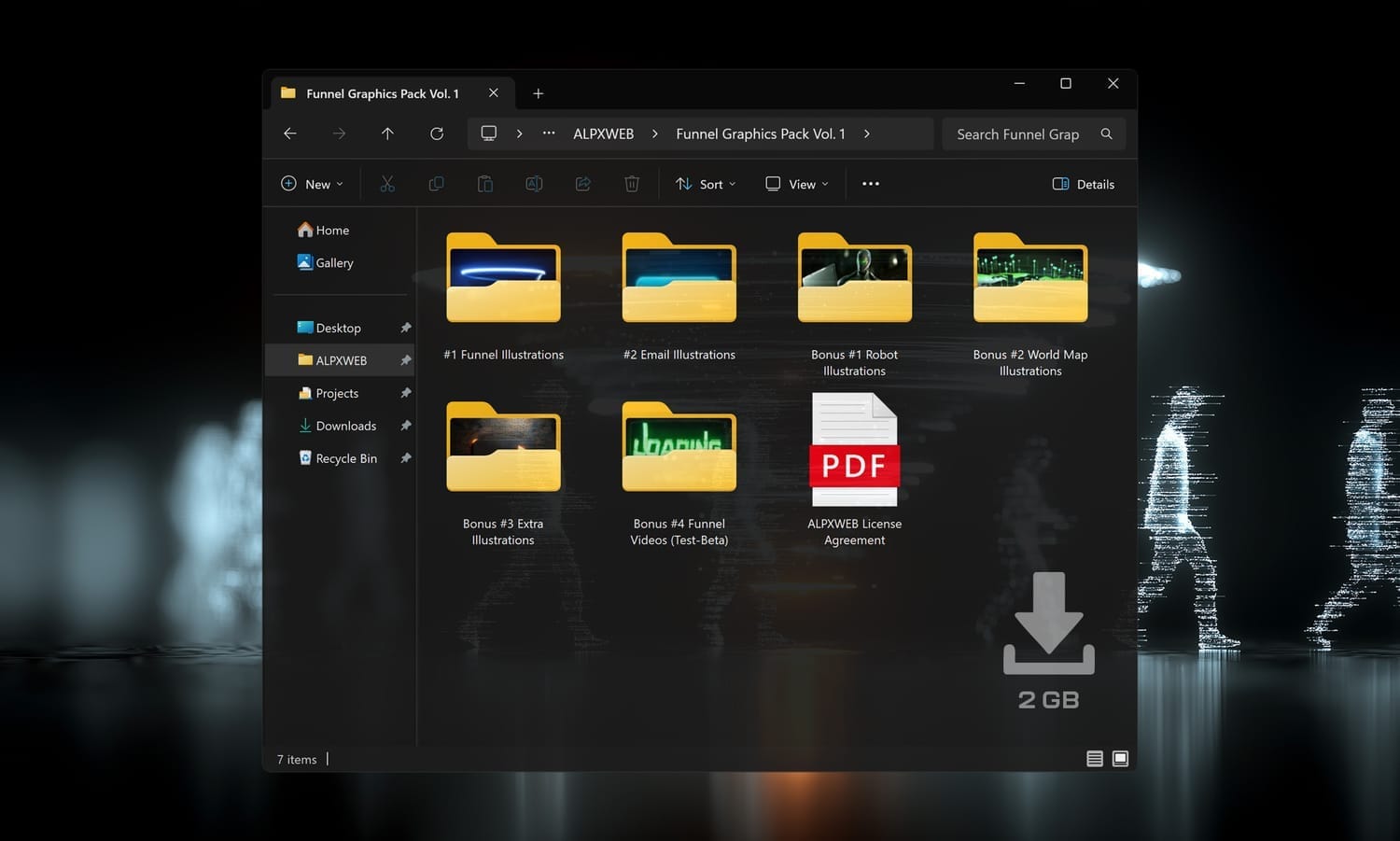Click the Paste icon in the toolbar
Viewport: 1400px width, 841px height.
coord(484,183)
